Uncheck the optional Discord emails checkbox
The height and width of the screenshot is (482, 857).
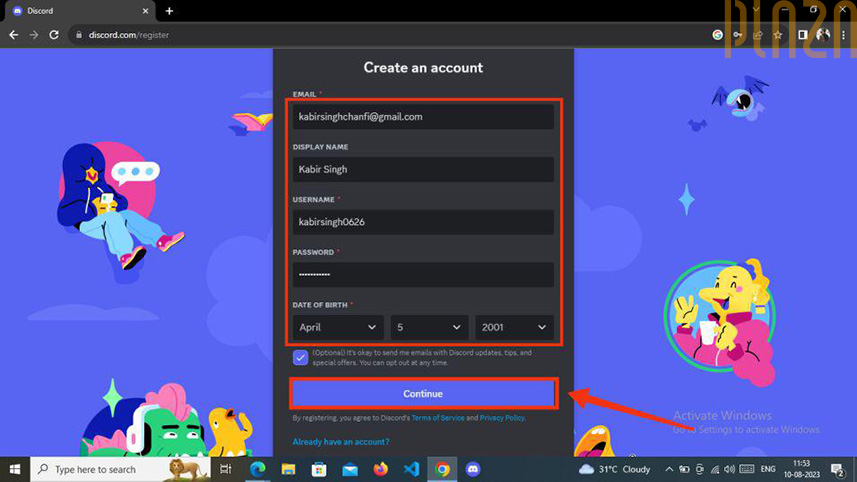[300, 357]
